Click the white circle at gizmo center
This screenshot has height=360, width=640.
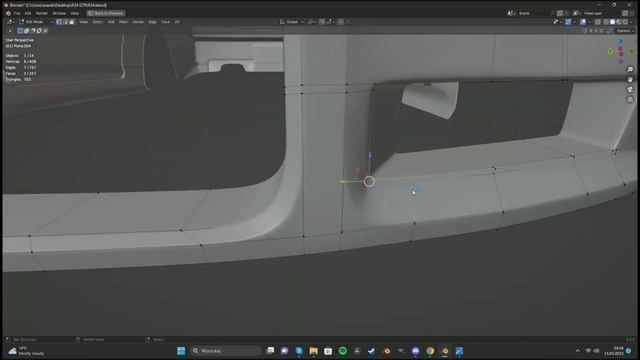coord(369,181)
